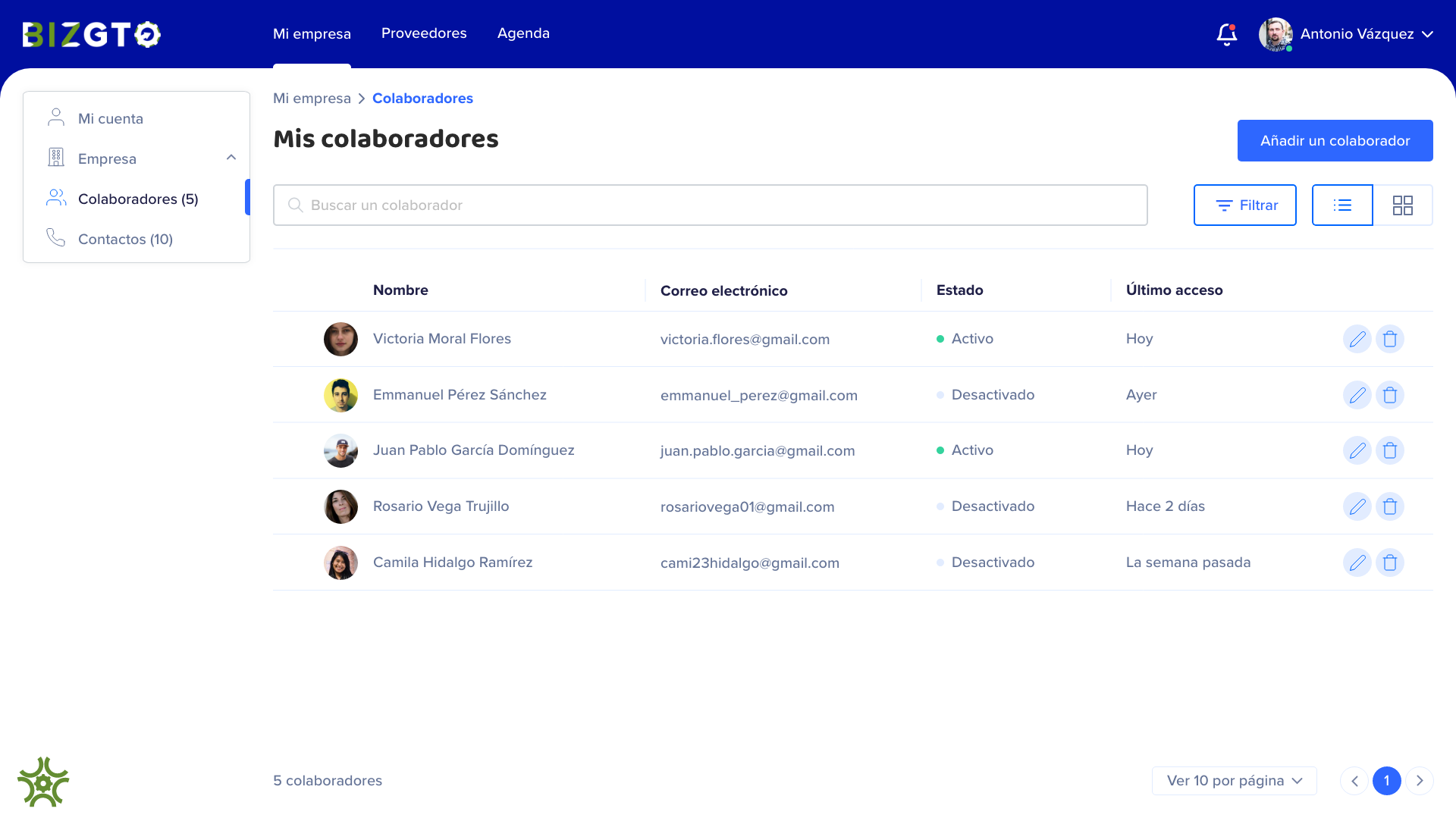Open Contactos with the phone icon

pyautogui.click(x=55, y=237)
